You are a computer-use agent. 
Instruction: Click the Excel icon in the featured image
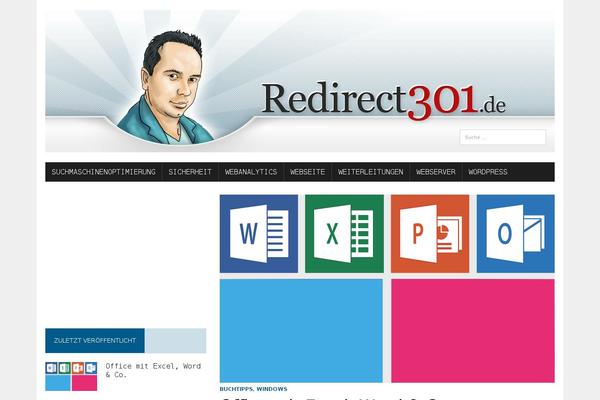tap(344, 234)
